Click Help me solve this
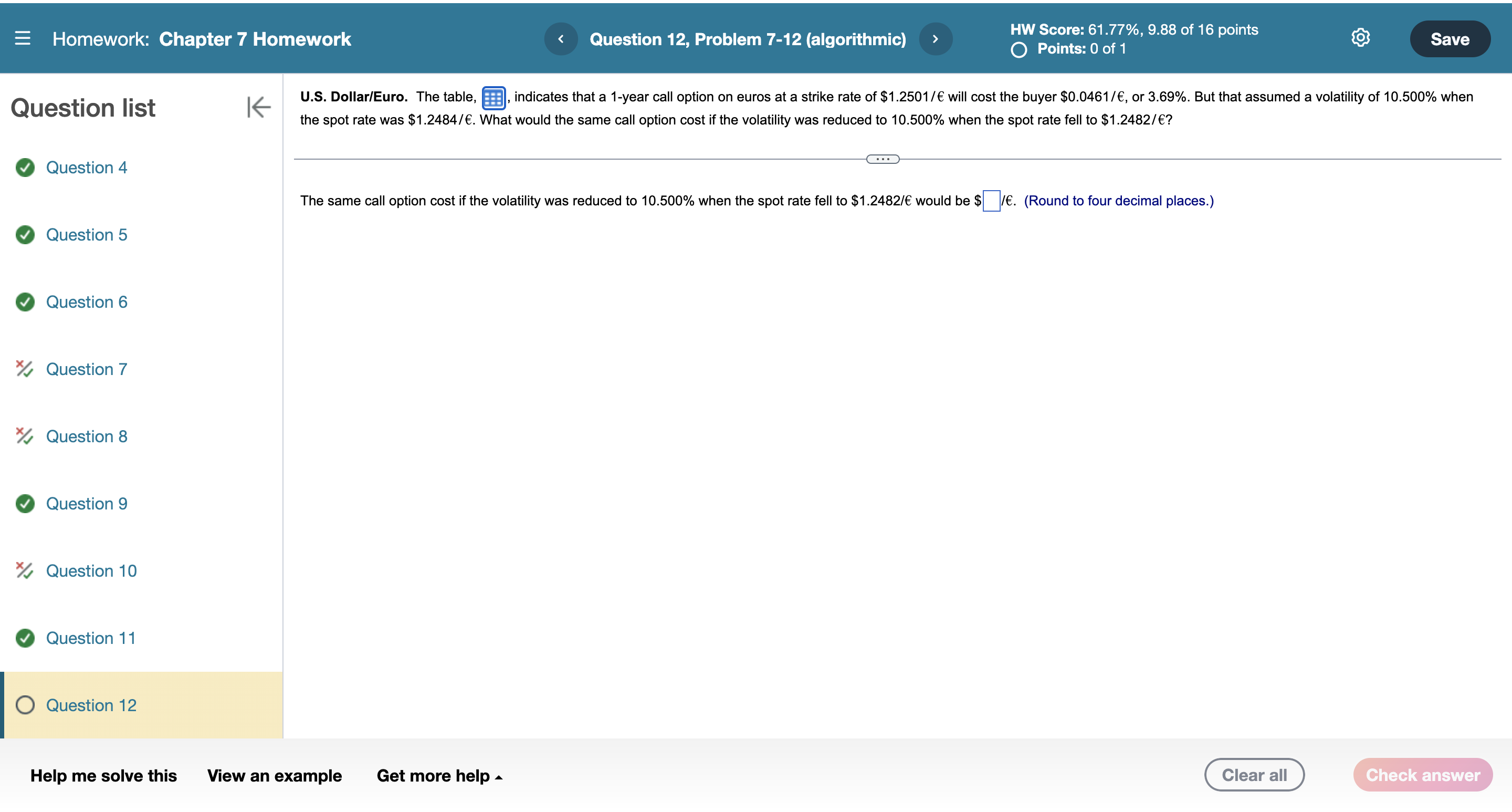The image size is (1512, 812). coord(103,776)
